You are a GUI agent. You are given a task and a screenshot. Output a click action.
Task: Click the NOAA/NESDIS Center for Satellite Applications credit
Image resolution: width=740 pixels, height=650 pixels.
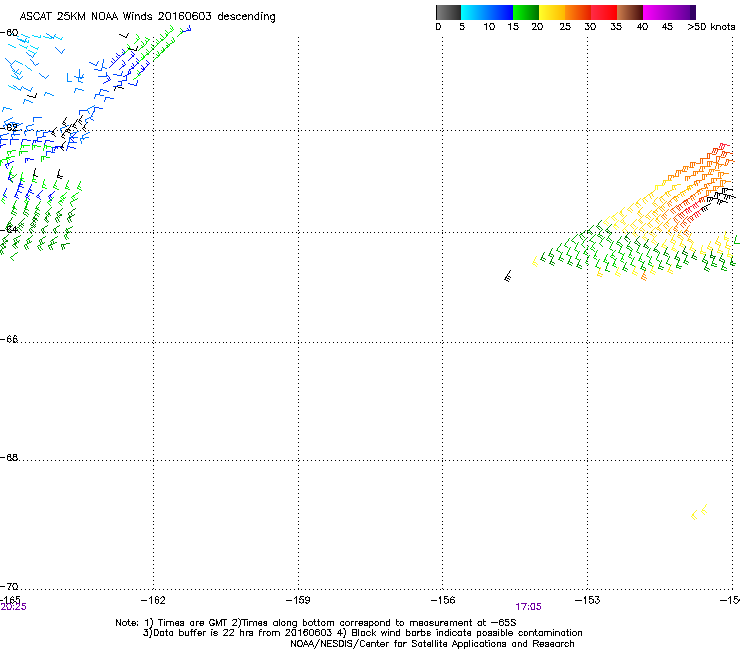(432, 644)
